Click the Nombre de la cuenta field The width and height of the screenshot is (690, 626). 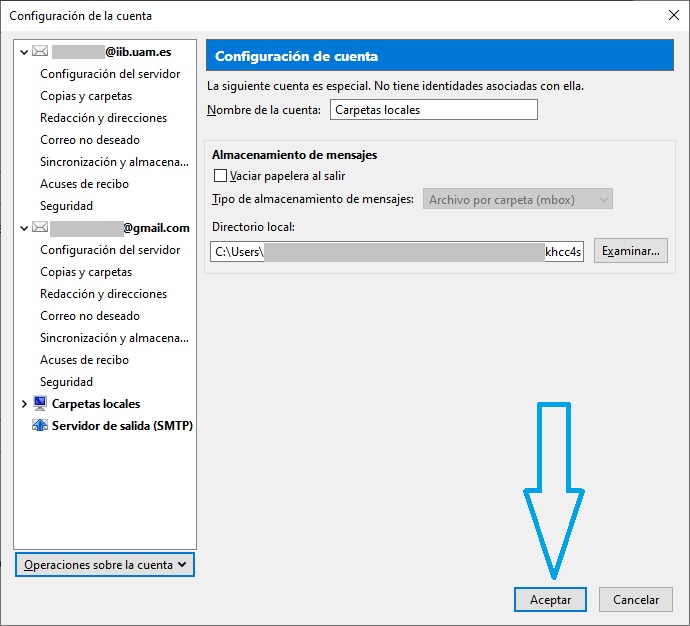[433, 110]
